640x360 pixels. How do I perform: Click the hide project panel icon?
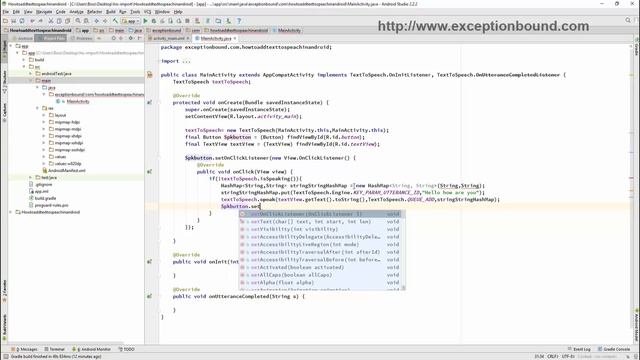click(139, 38)
